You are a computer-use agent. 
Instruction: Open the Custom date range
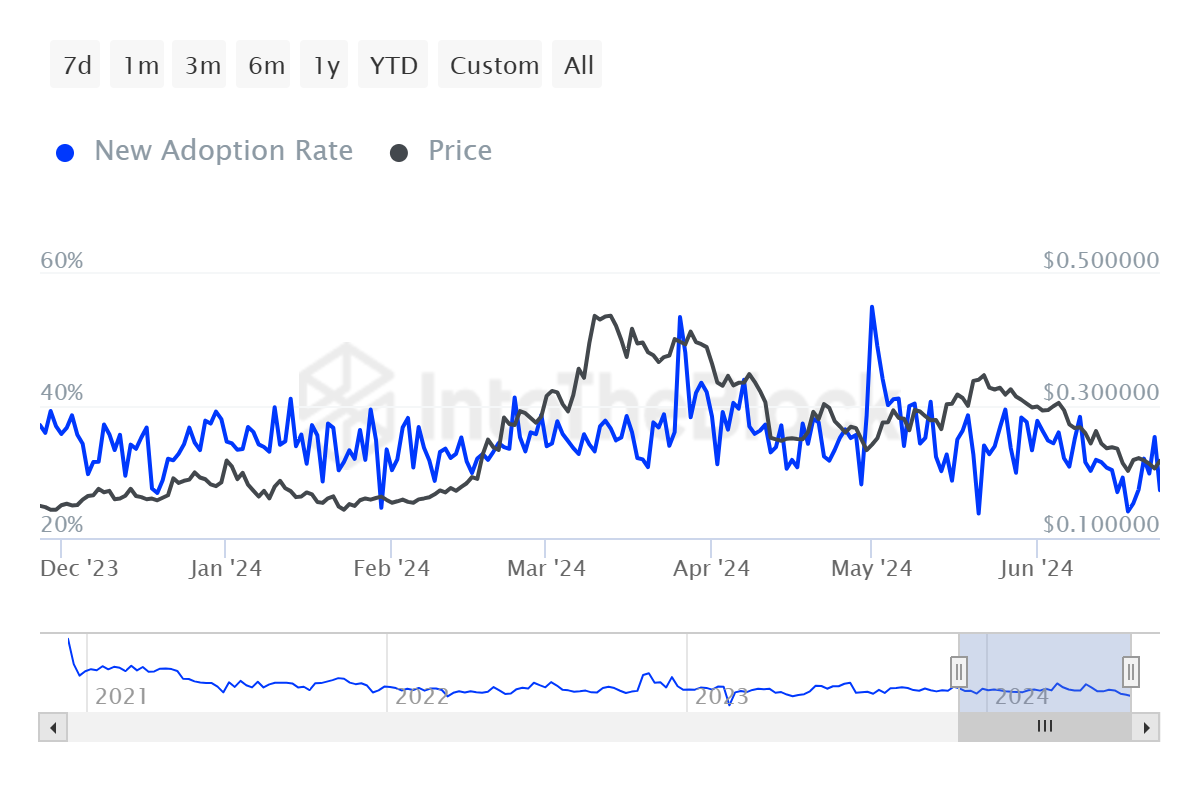pyautogui.click(x=494, y=65)
